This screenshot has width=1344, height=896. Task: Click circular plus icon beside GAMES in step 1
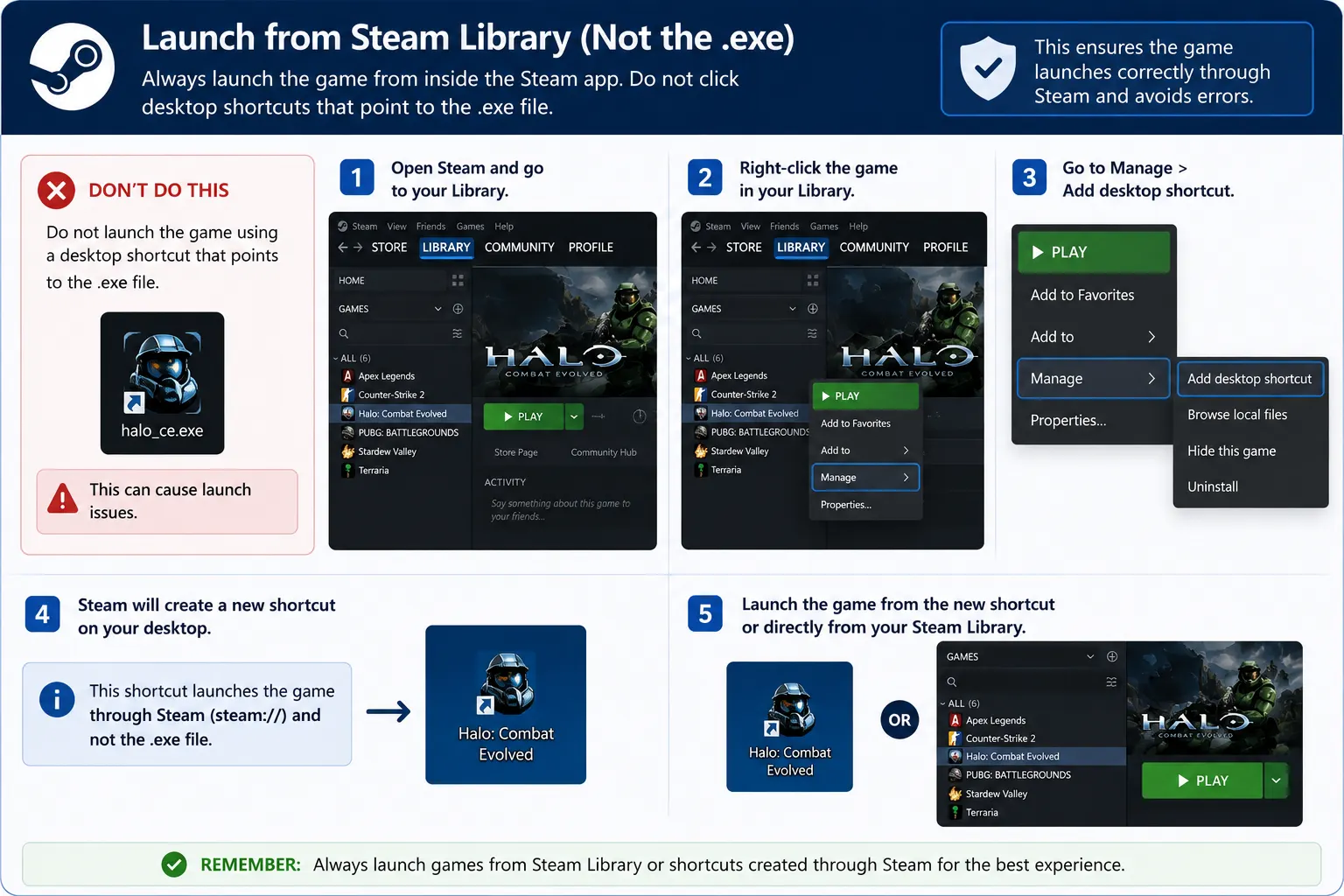click(458, 309)
